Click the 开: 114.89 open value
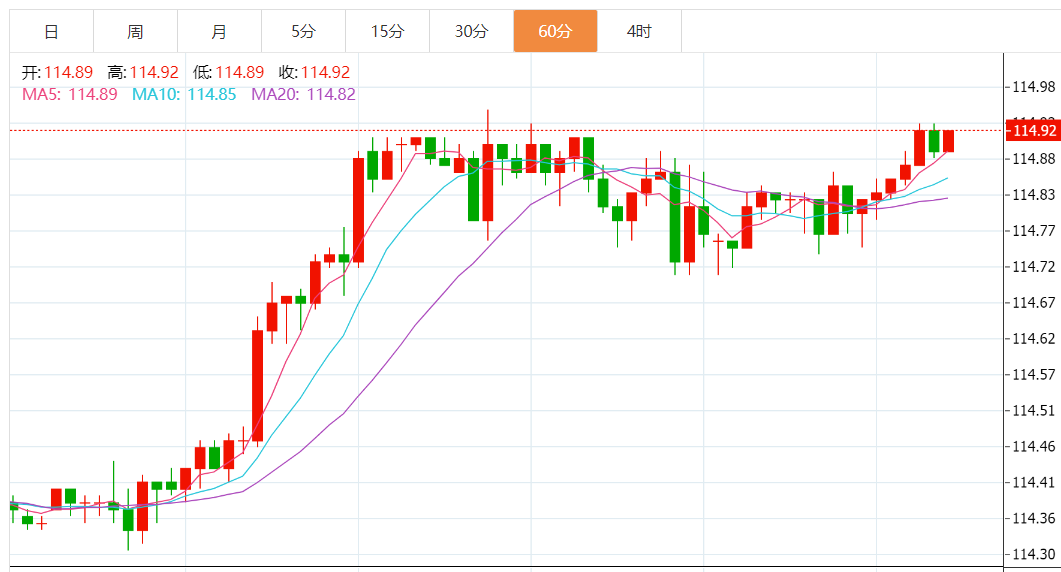 point(58,72)
